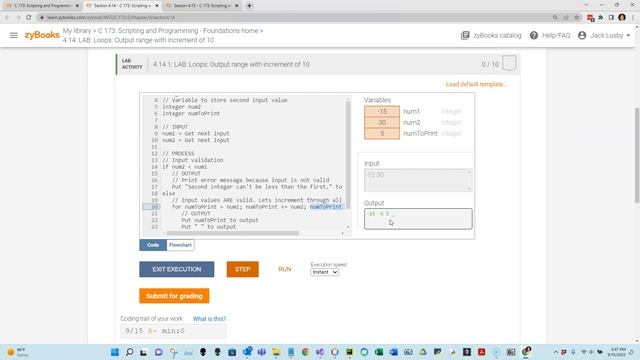Click the num2 variable value 30 box
The height and width of the screenshot is (360, 640).
tap(382, 122)
